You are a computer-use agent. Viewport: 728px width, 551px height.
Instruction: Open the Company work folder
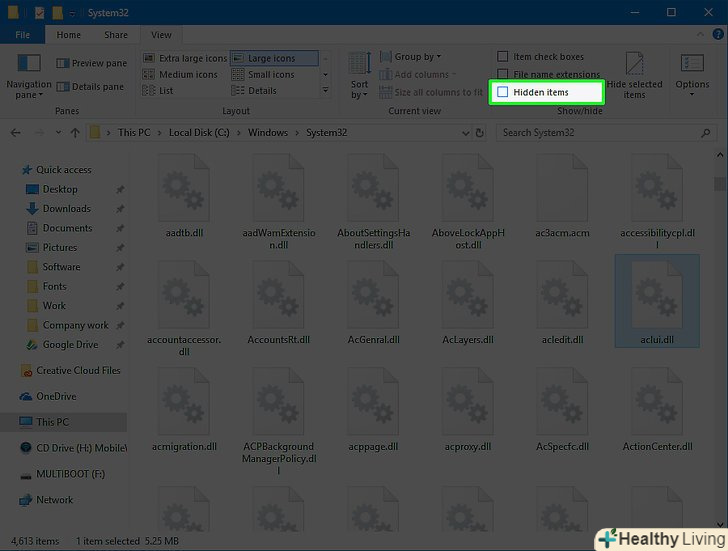click(x=75, y=325)
